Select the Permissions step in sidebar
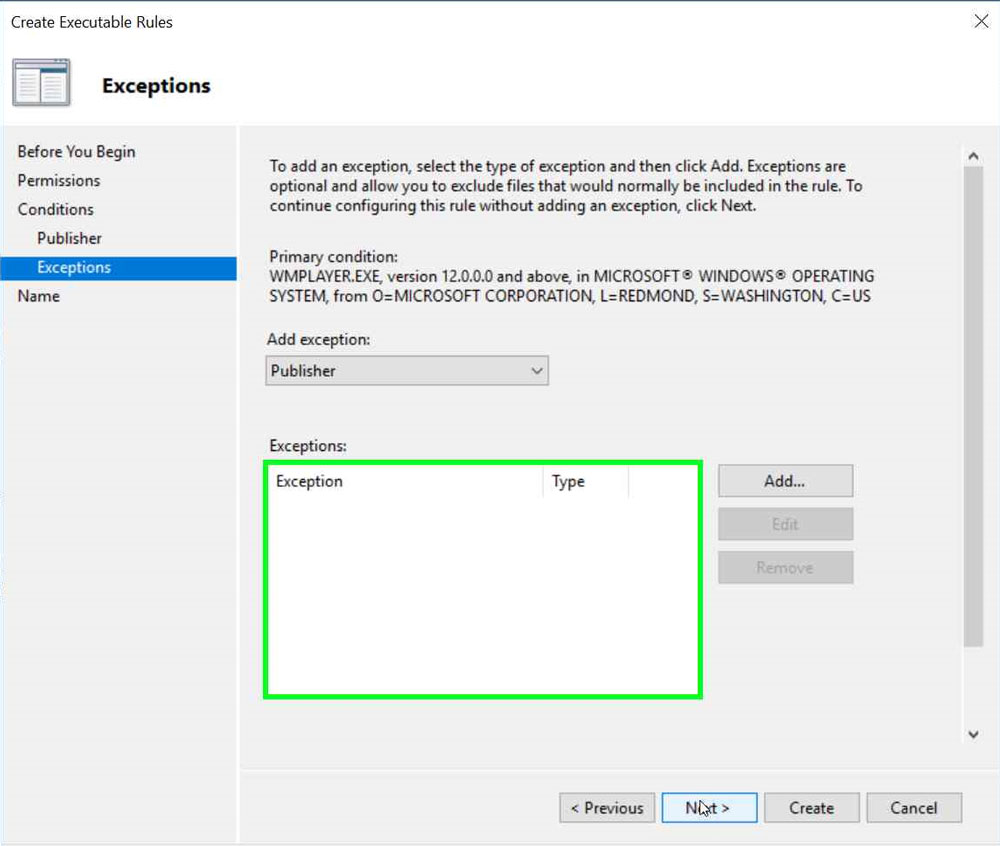 [x=59, y=181]
